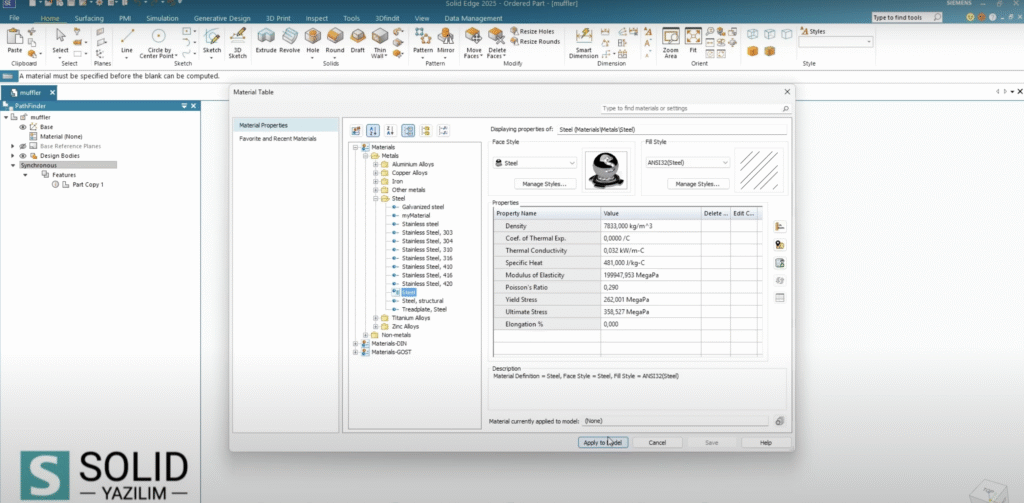Click the Yield Stress value 262,001 MegaPa
This screenshot has height=503, width=1024.
pyautogui.click(x=650, y=300)
